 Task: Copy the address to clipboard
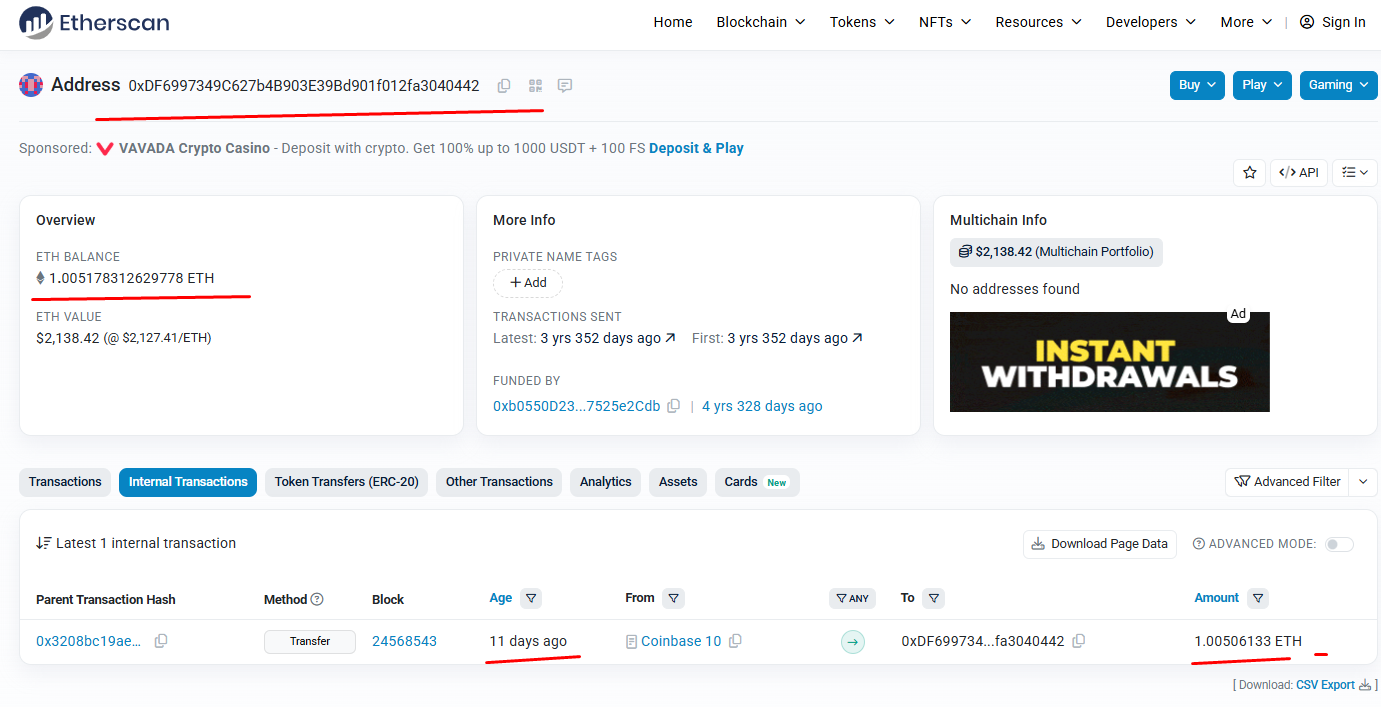pos(504,86)
